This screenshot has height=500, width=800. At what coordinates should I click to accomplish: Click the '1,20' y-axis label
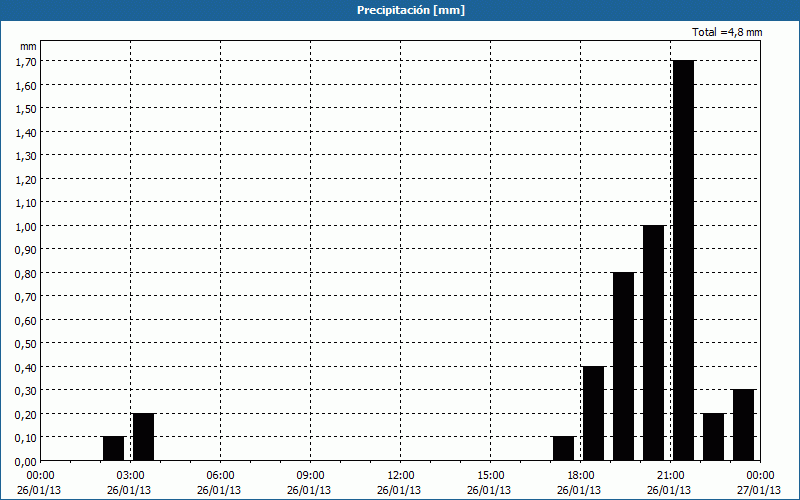coord(26,179)
